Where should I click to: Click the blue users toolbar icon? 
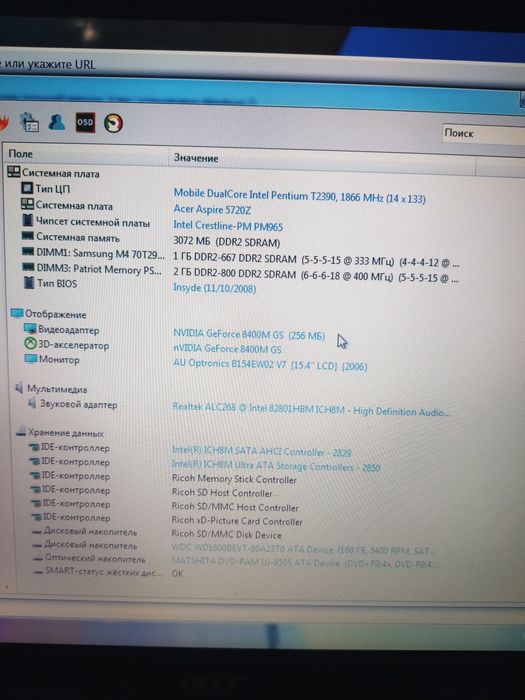click(x=57, y=121)
